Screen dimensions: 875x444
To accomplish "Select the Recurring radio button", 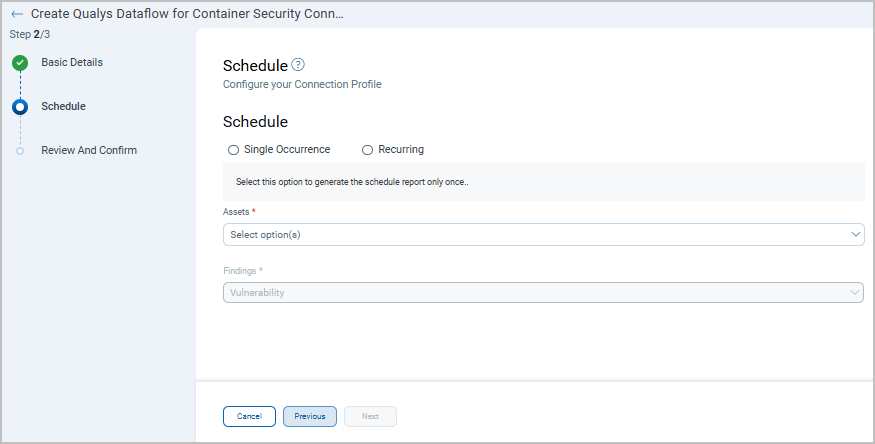I will tap(368, 150).
